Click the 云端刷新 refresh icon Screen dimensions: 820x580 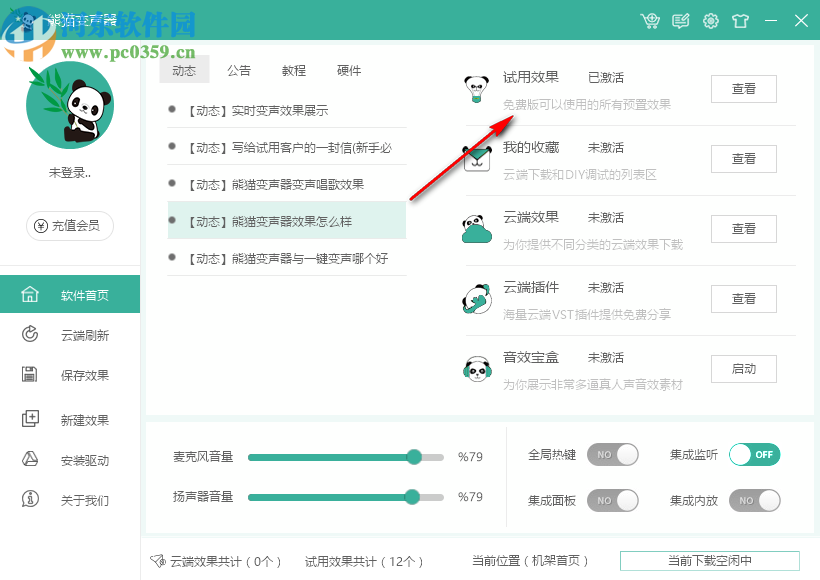point(30,334)
